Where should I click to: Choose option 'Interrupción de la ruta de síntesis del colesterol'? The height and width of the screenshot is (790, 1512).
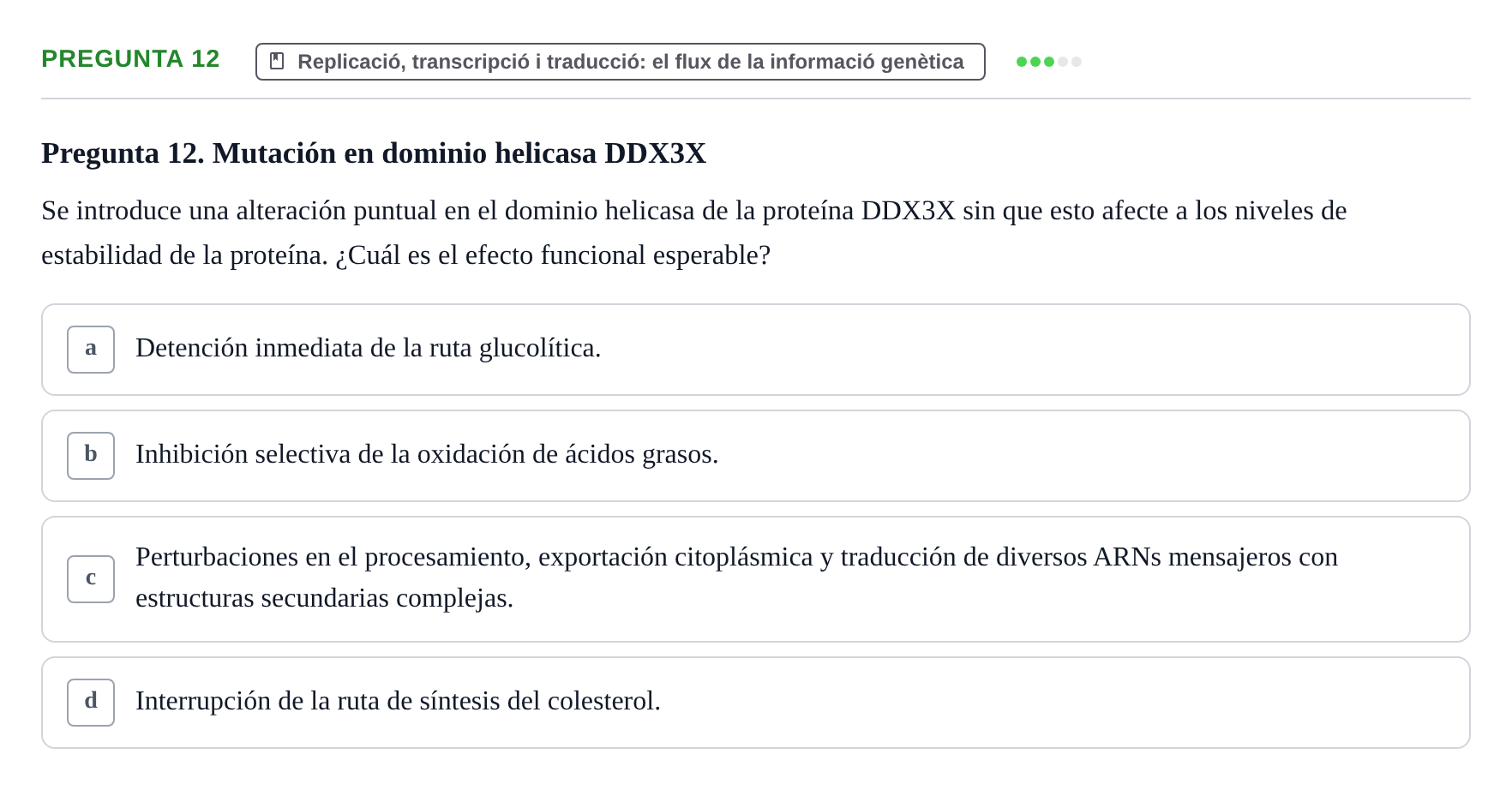coord(756,703)
